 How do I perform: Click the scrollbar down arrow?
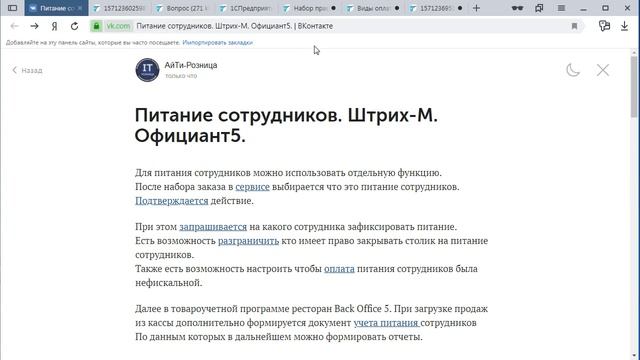coord(633,356)
